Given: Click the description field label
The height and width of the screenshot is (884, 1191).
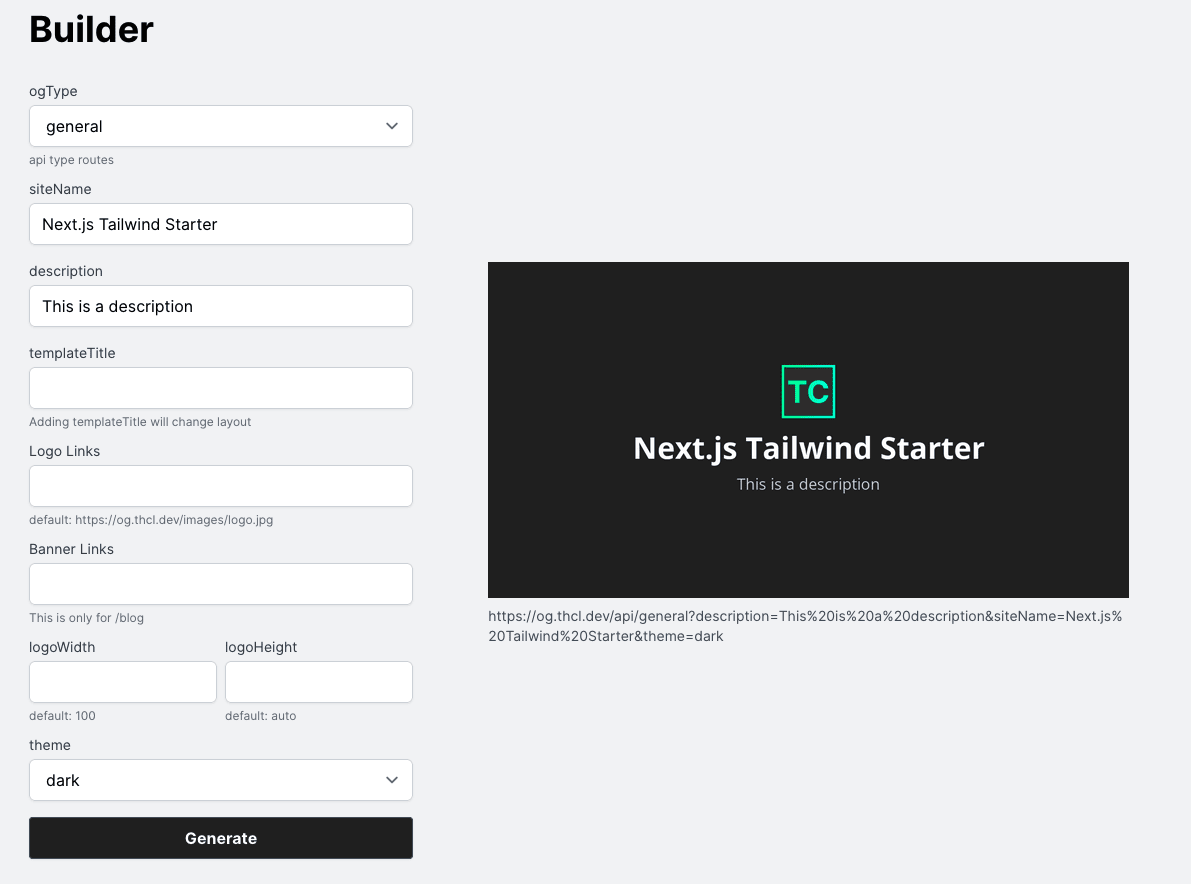Looking at the screenshot, I should click(x=66, y=271).
